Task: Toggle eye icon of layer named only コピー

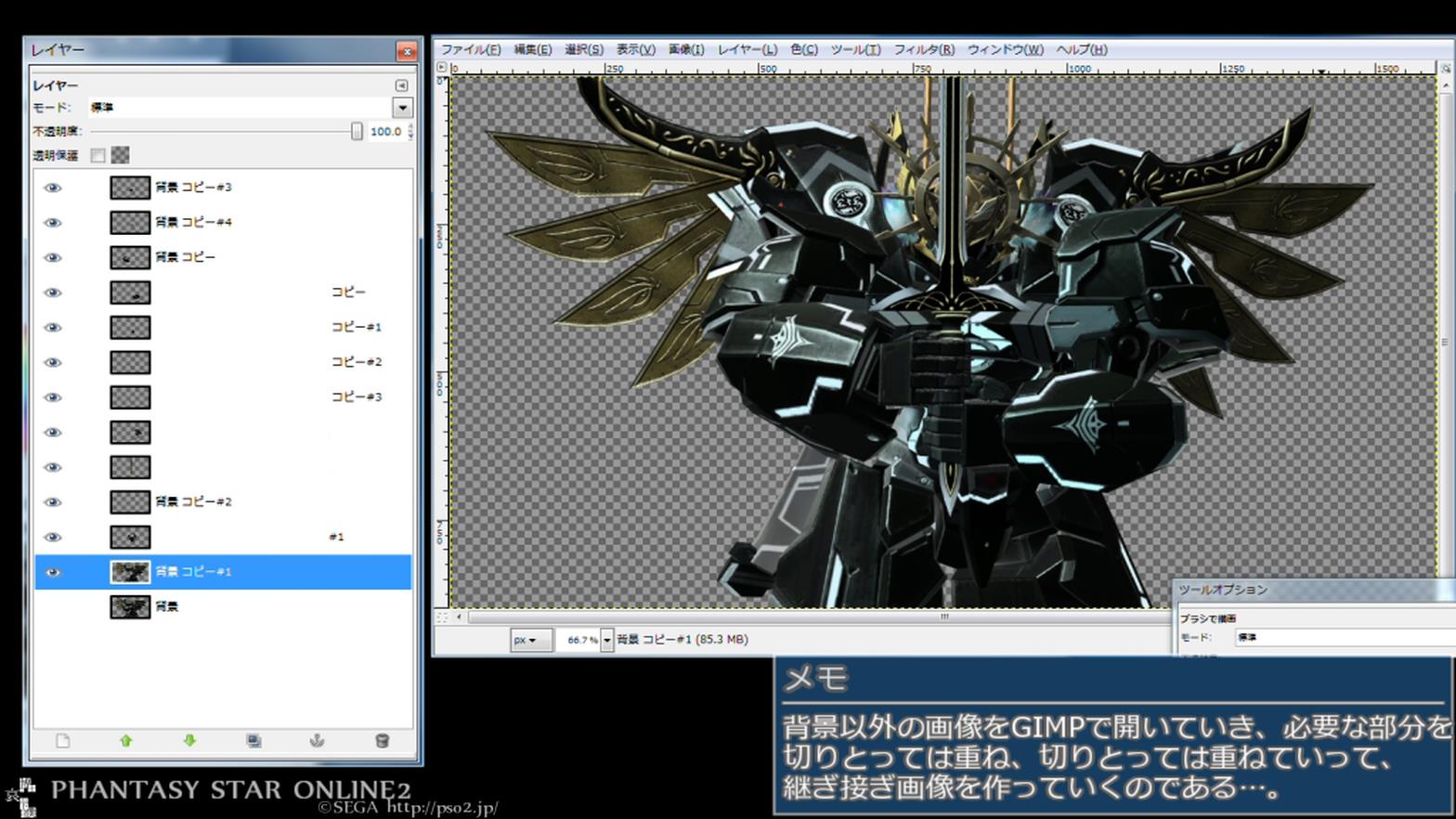Action: 53,292
